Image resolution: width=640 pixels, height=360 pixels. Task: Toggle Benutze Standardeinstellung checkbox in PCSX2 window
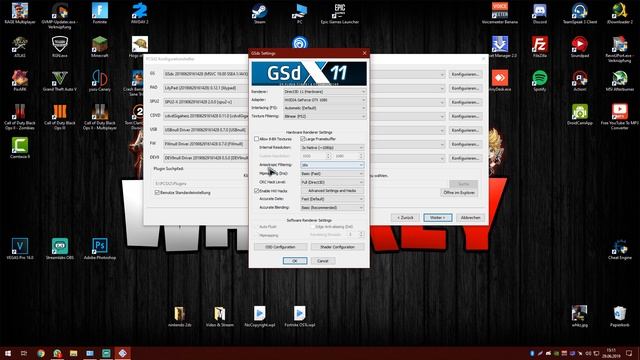point(157,192)
